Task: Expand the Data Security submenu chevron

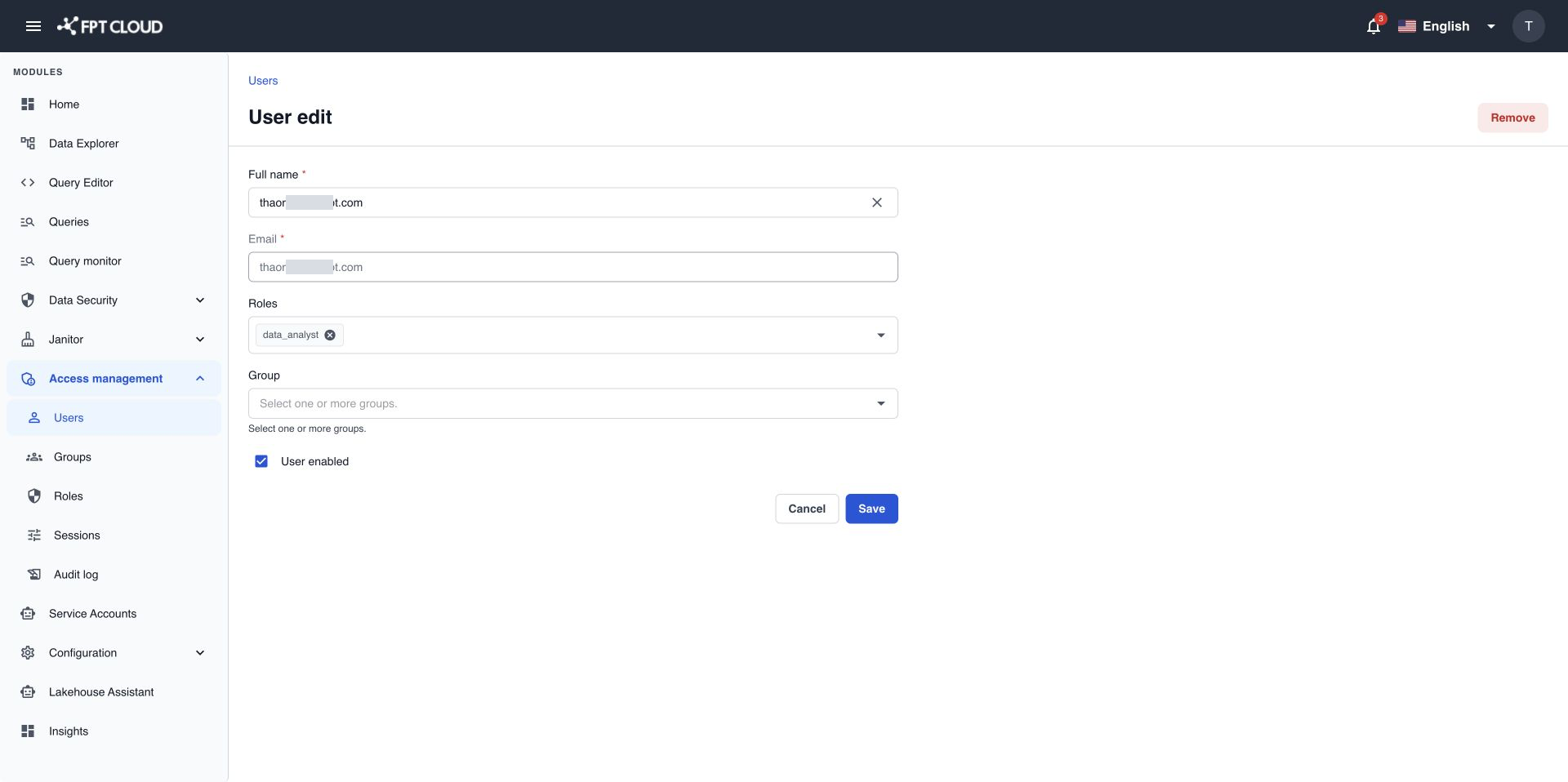Action: 200,300
